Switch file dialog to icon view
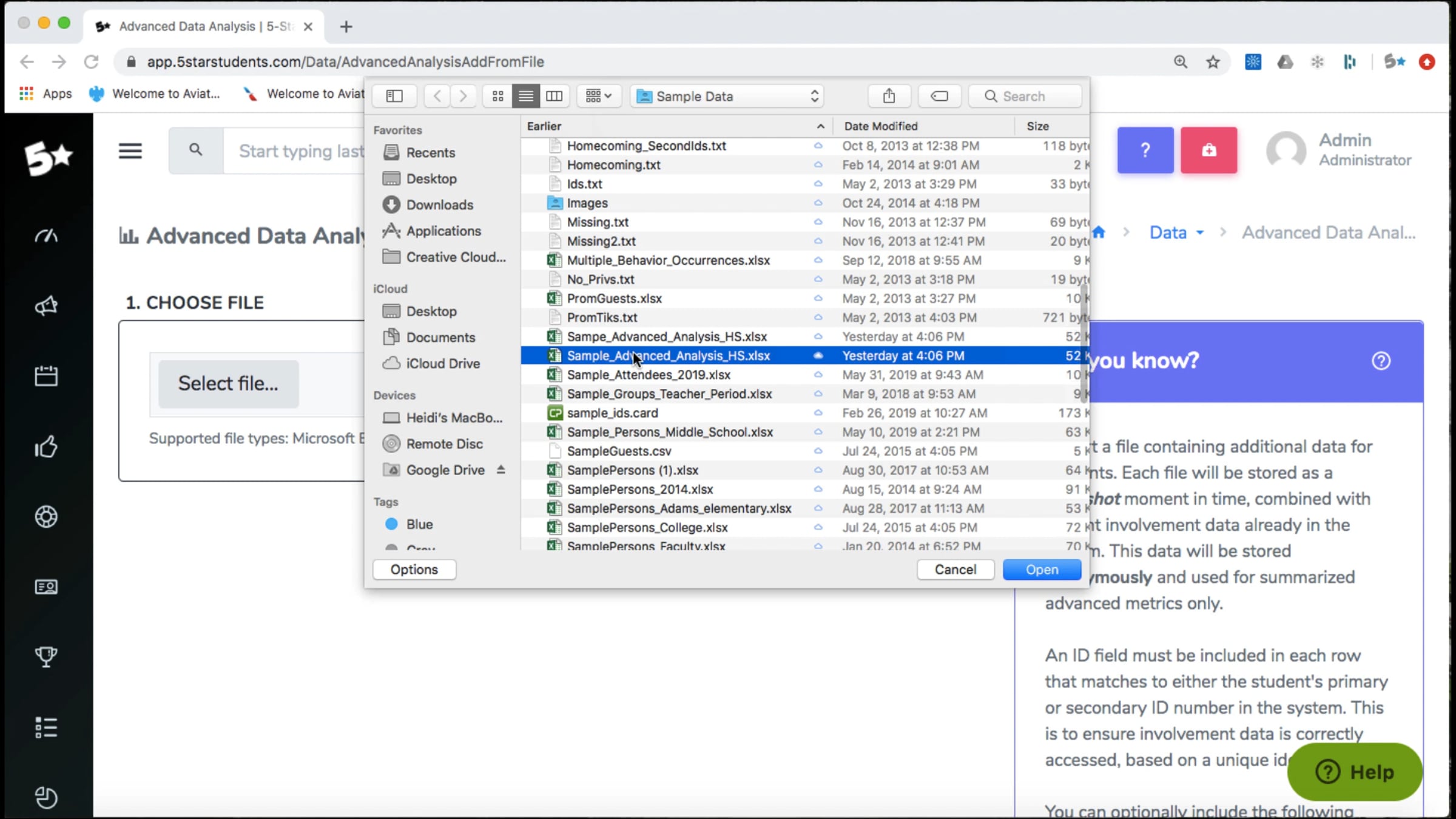 [x=497, y=96]
